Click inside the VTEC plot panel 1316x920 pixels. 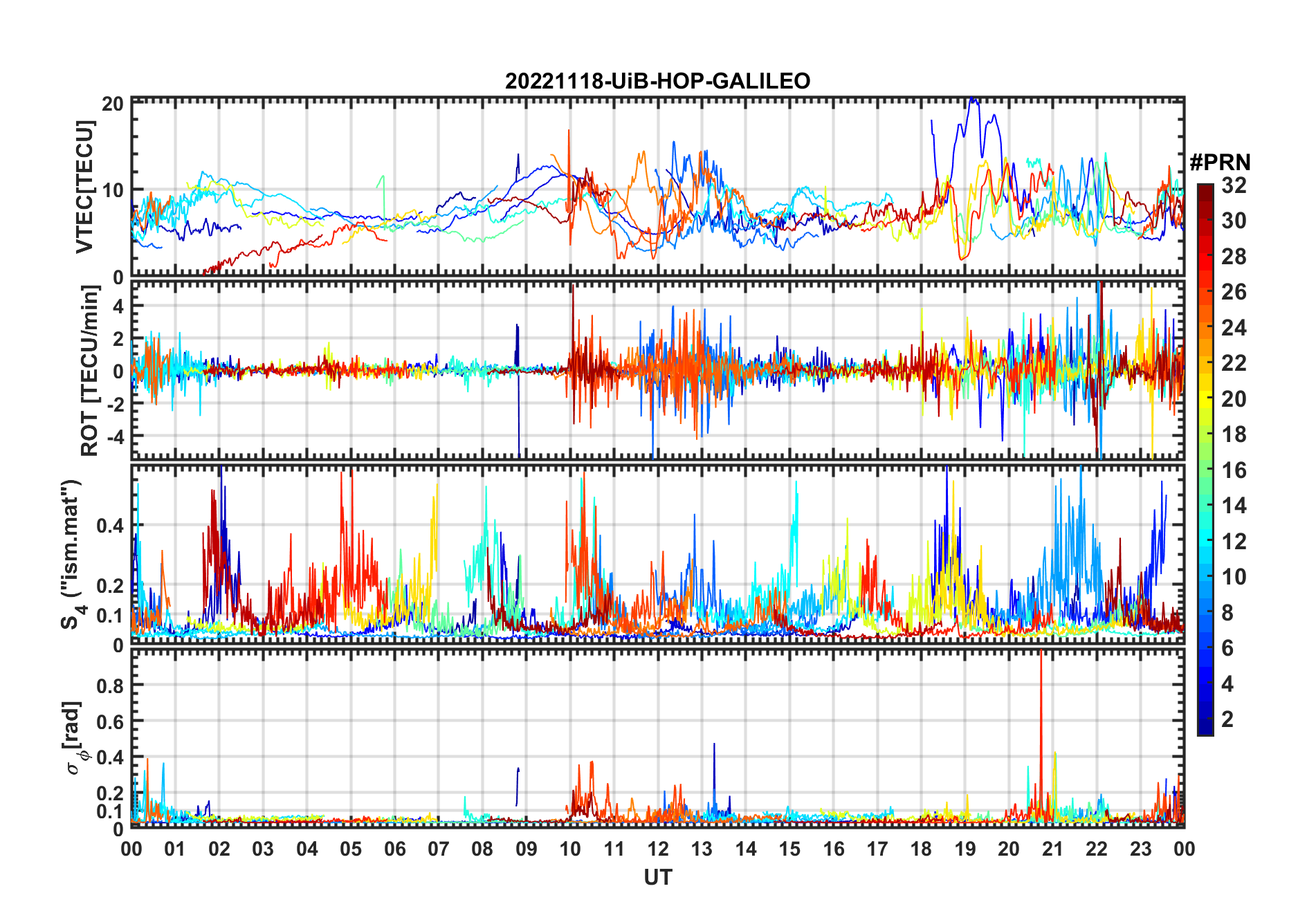pos(658,187)
